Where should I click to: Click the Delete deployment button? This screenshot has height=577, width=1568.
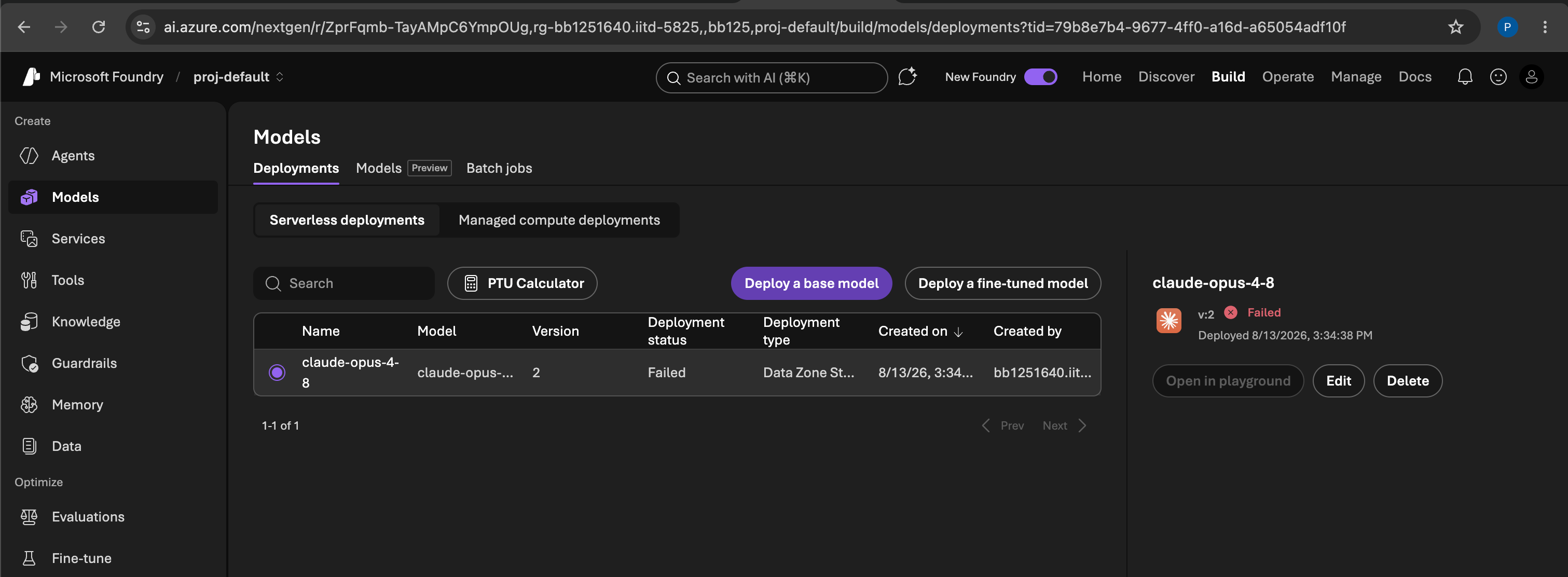(1408, 381)
